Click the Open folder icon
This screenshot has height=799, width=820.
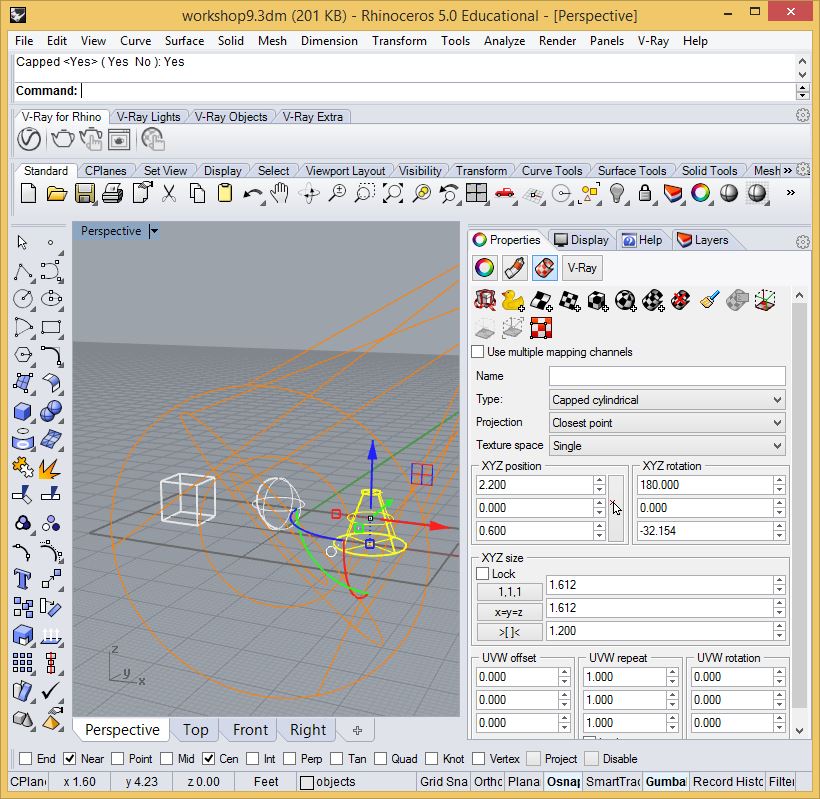coord(56,193)
